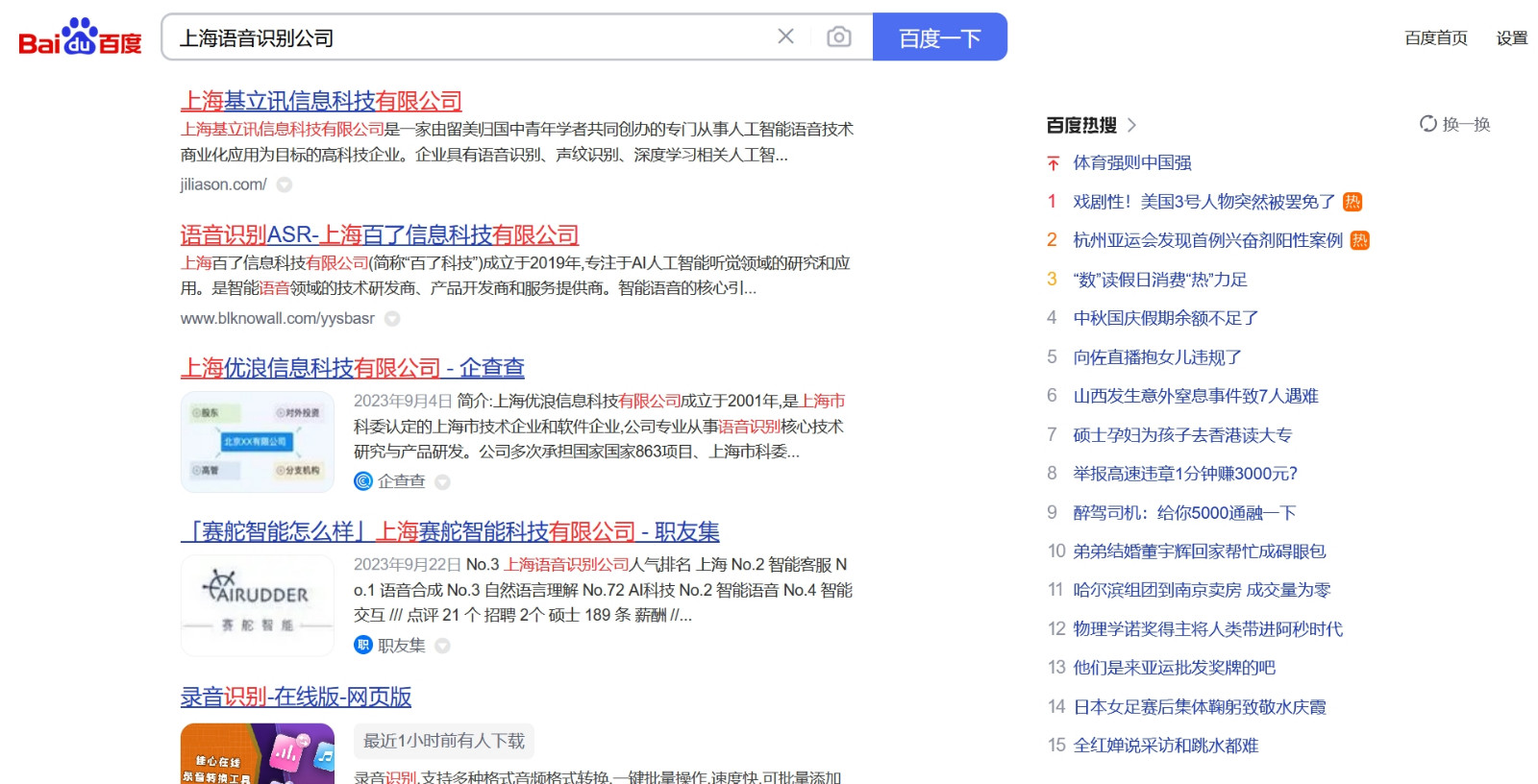Click 百度热搜 heading

(1081, 125)
